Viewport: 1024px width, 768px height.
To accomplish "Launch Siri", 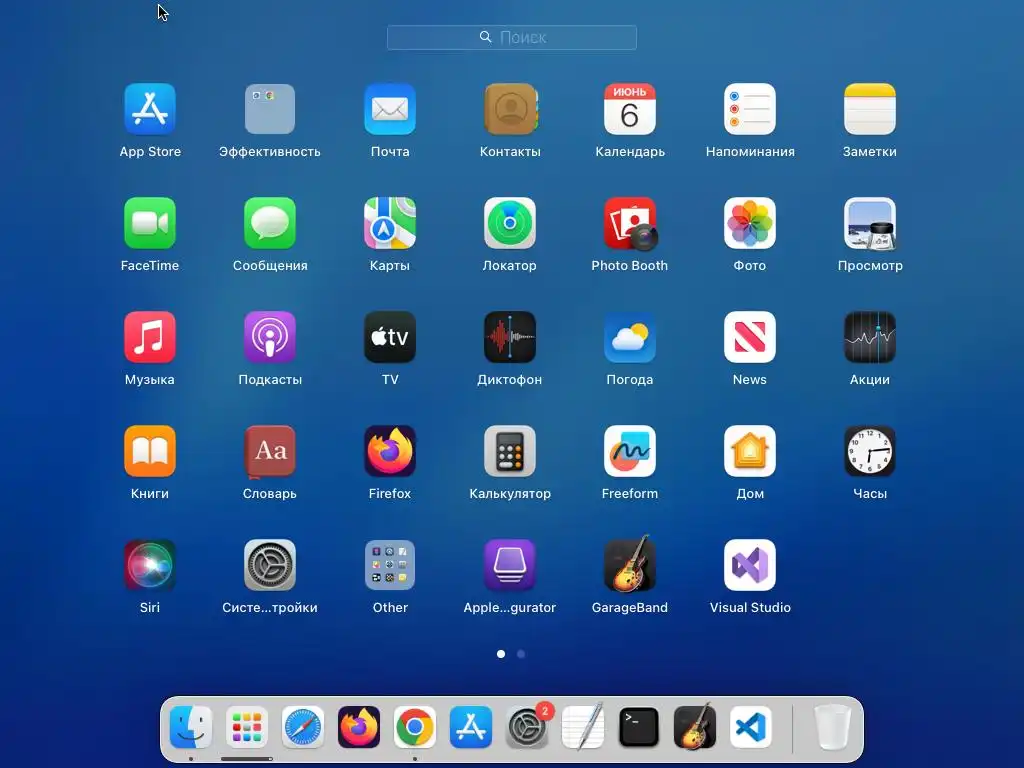I will tap(150, 565).
